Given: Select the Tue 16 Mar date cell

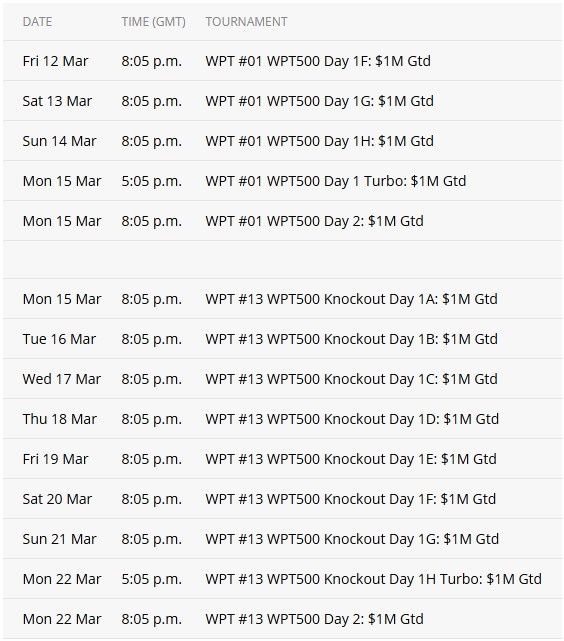Looking at the screenshot, I should 59,339.
